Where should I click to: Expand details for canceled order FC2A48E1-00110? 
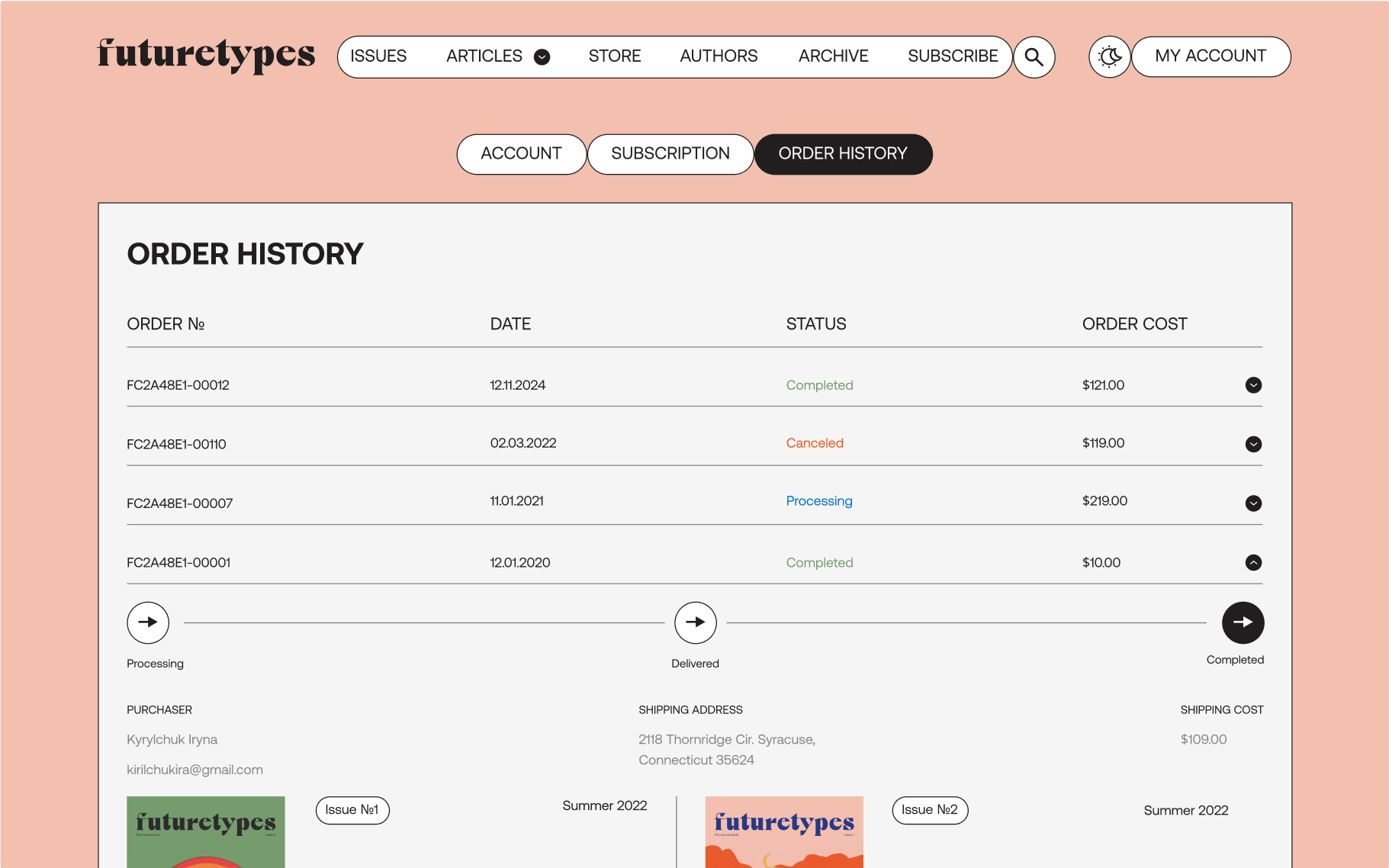(1253, 444)
